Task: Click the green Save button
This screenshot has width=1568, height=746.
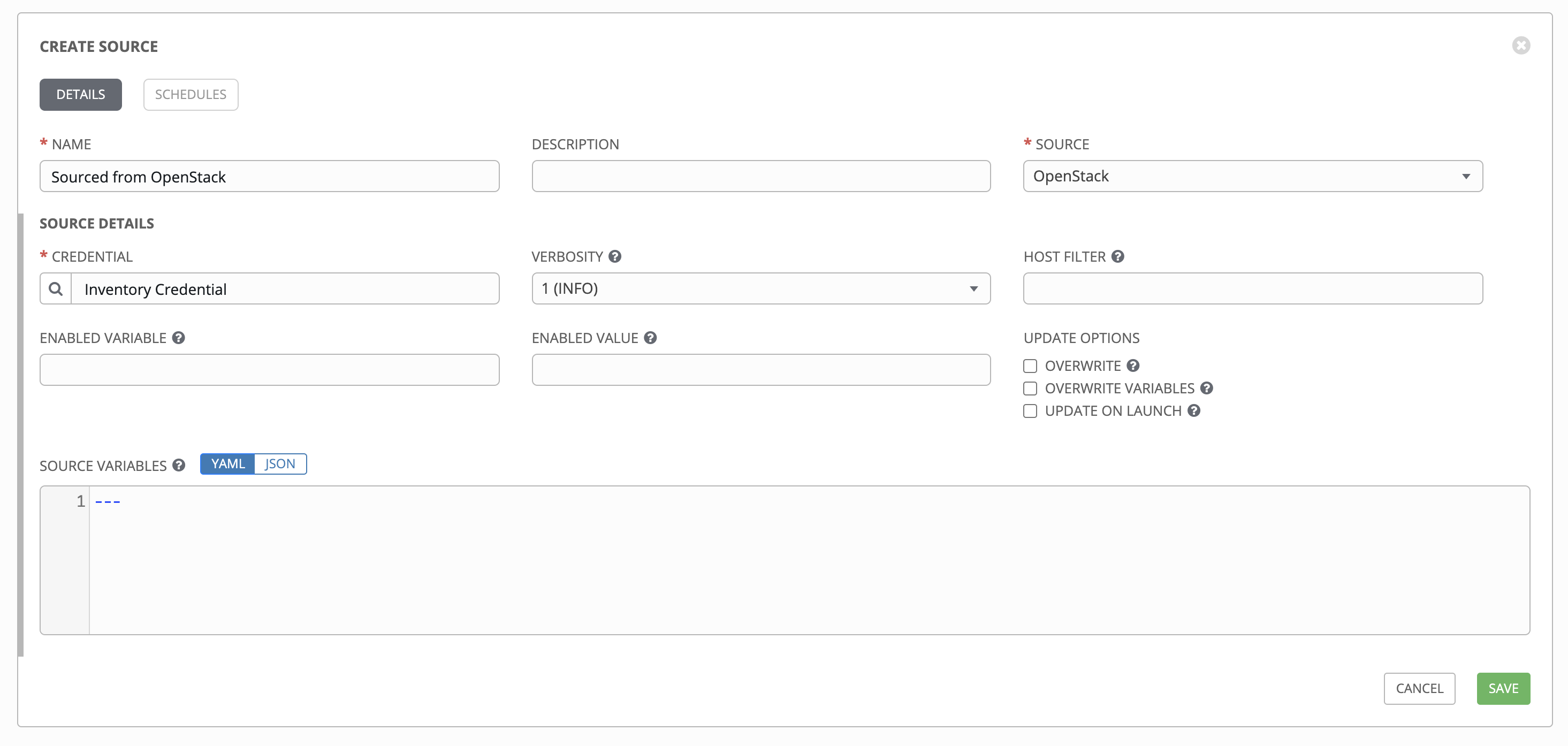Action: tap(1503, 688)
